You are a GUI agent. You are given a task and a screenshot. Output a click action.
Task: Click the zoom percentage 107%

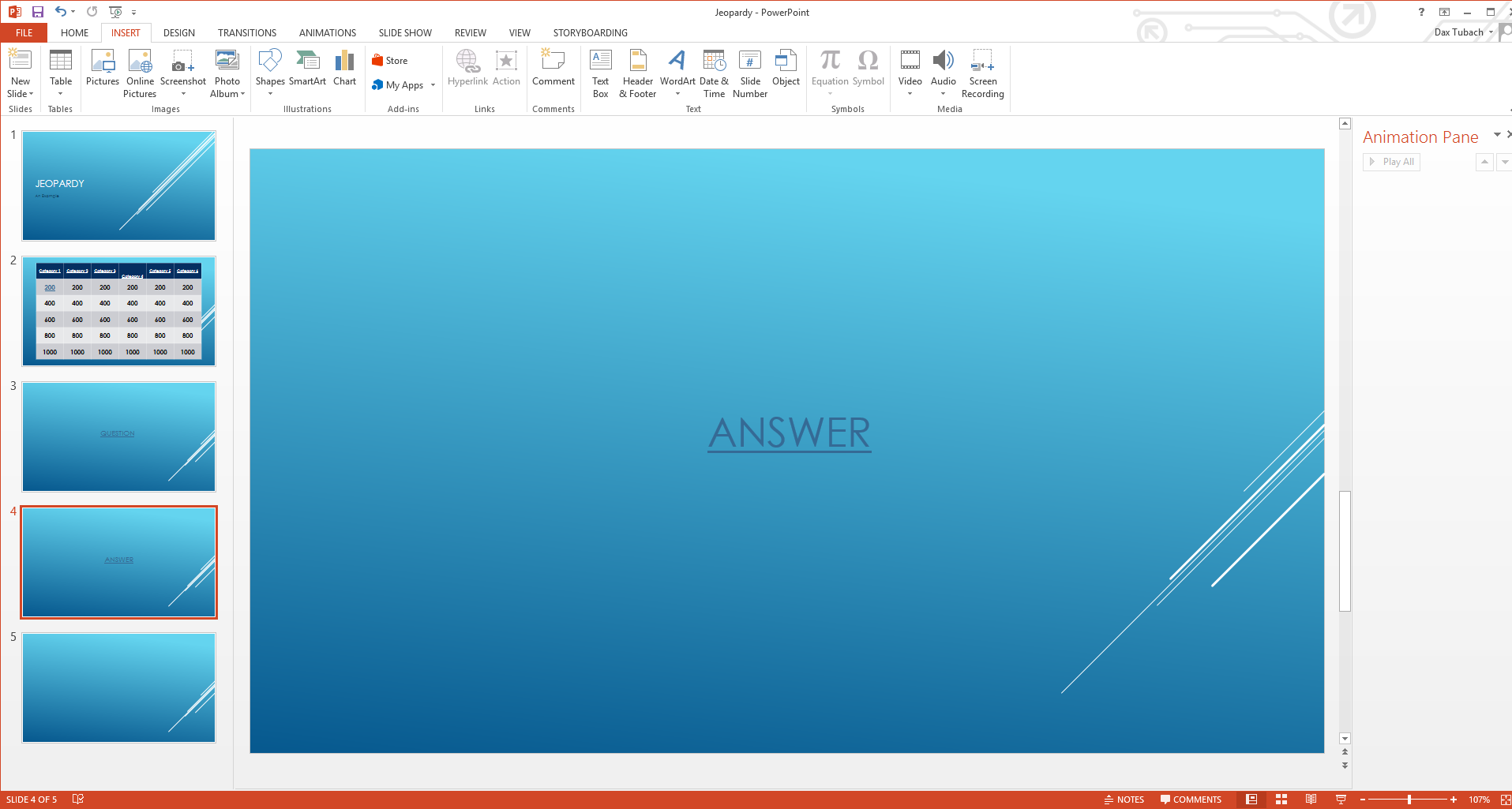click(1479, 800)
